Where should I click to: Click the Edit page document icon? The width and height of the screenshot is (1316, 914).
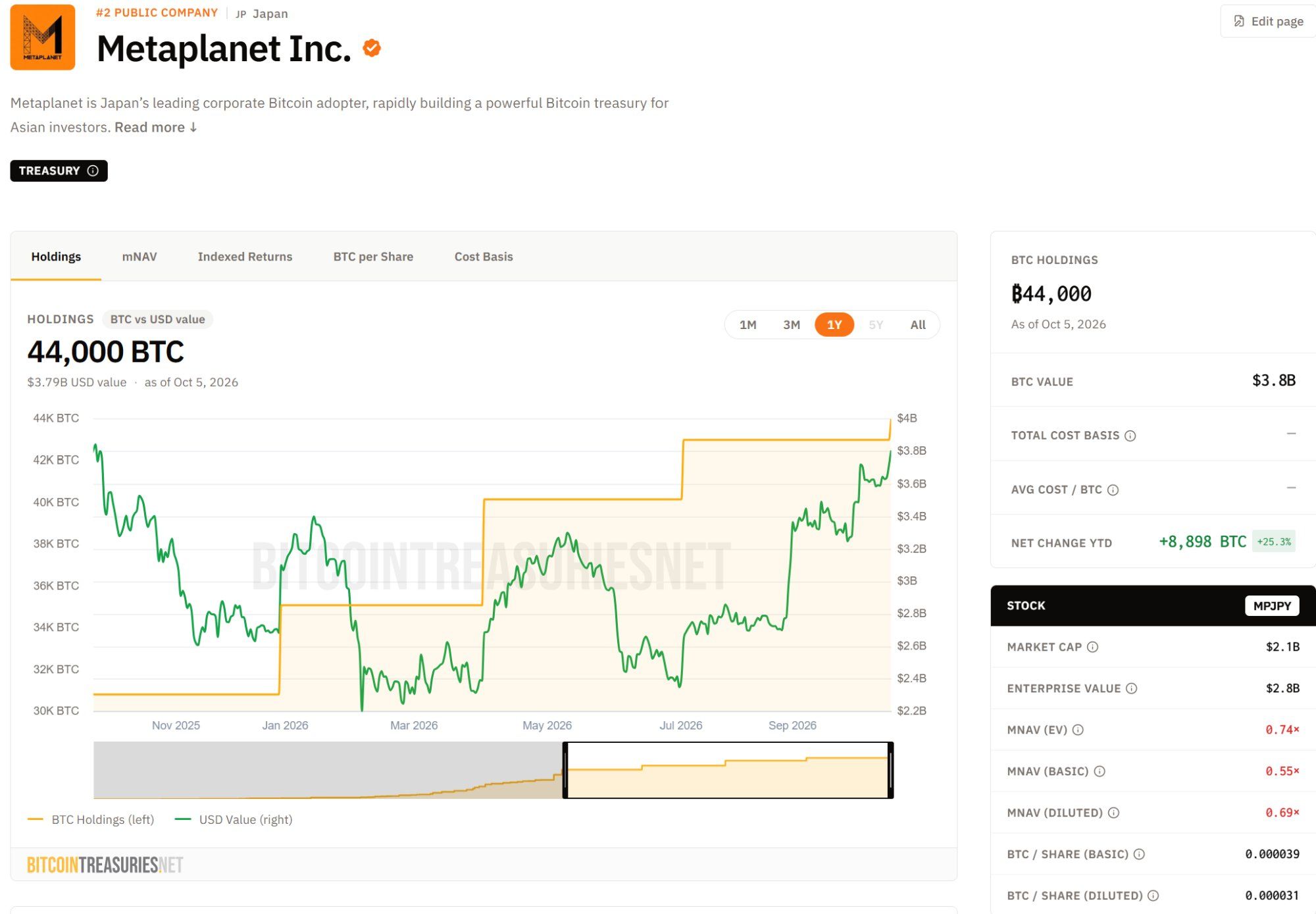tap(1239, 21)
